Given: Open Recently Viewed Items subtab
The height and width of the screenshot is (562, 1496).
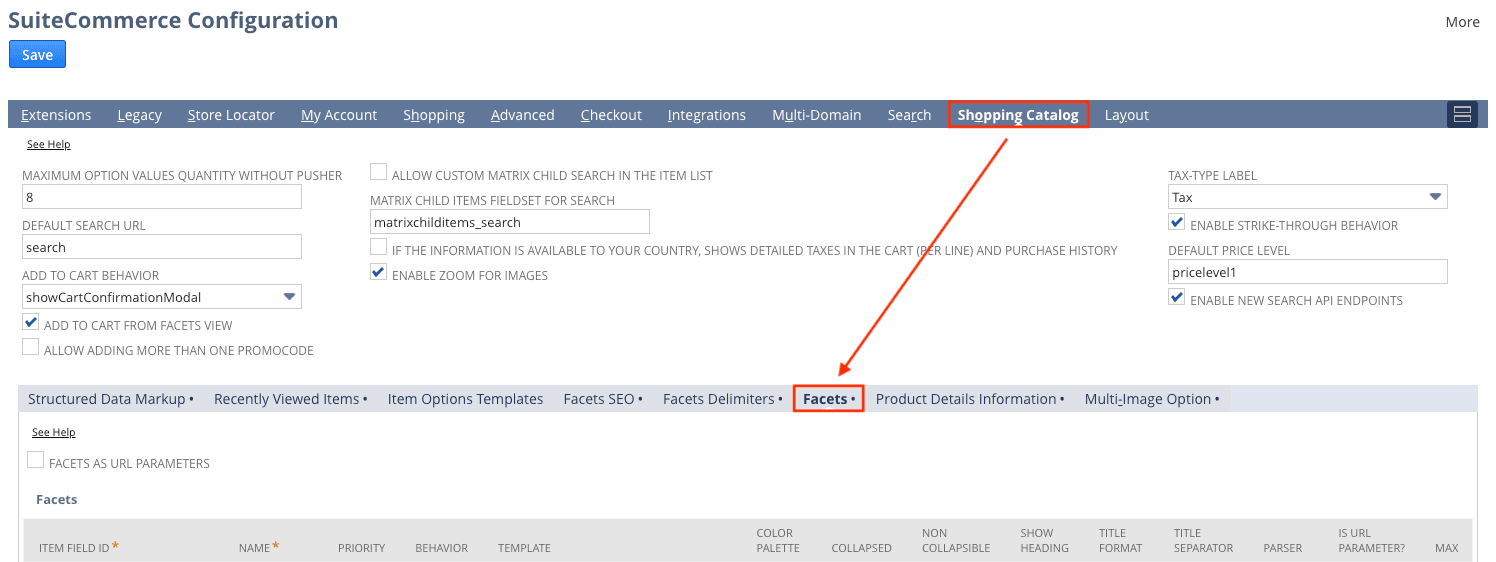Looking at the screenshot, I should [x=291, y=399].
